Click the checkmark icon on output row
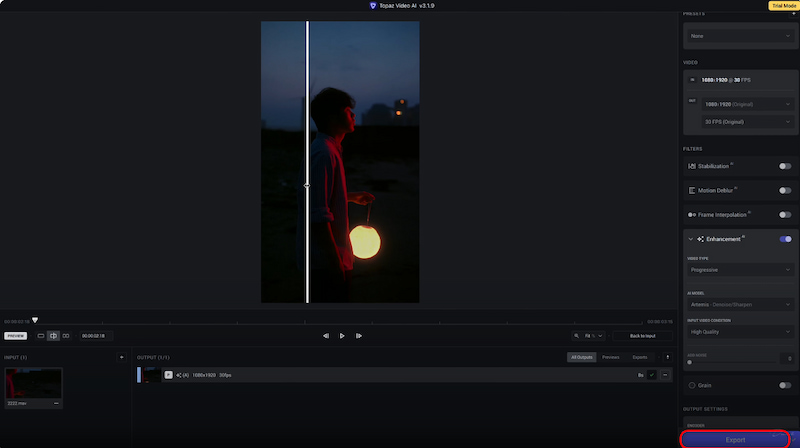Screen dimensions: 800x448 click(x=652, y=375)
